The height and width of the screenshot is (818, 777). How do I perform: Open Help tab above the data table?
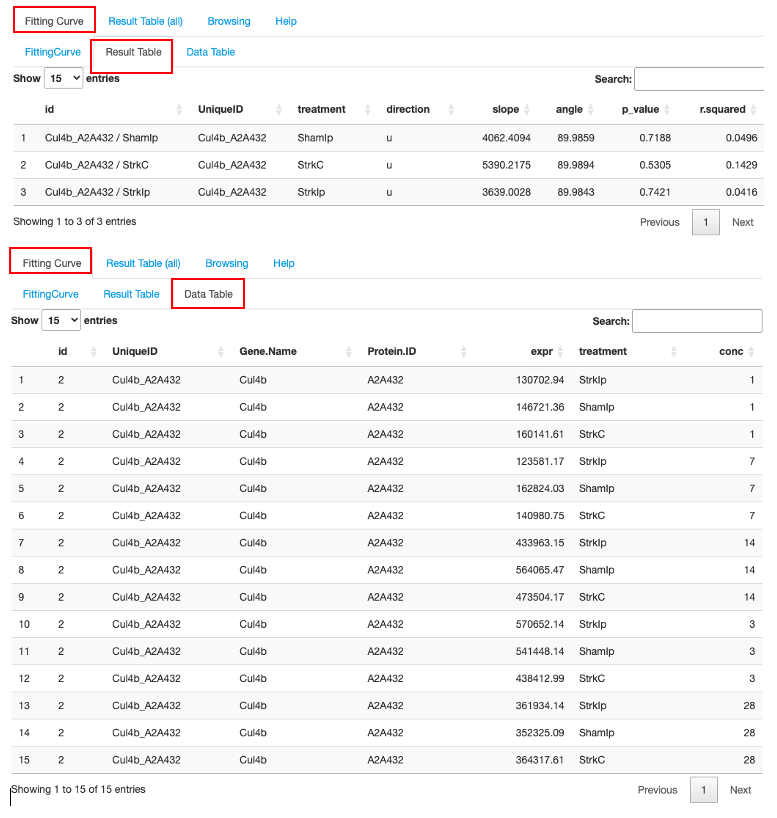[284, 263]
